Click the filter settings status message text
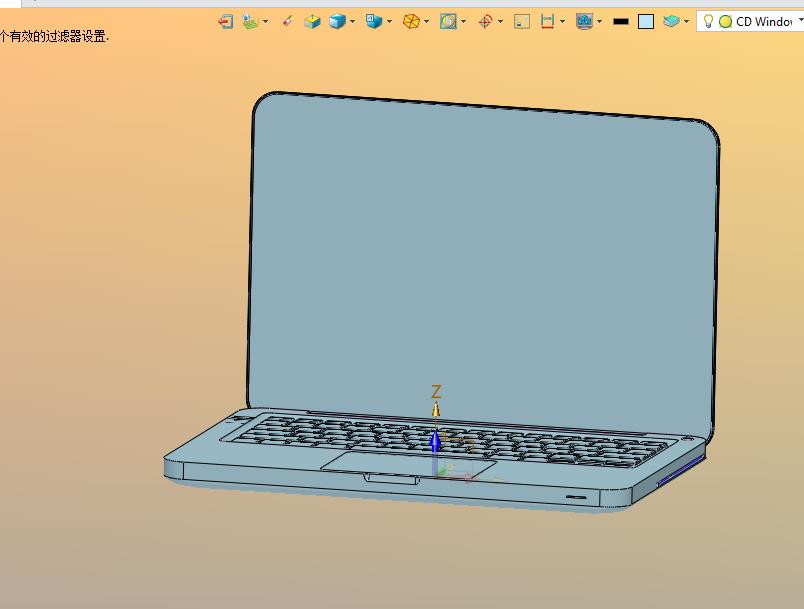 55,36
